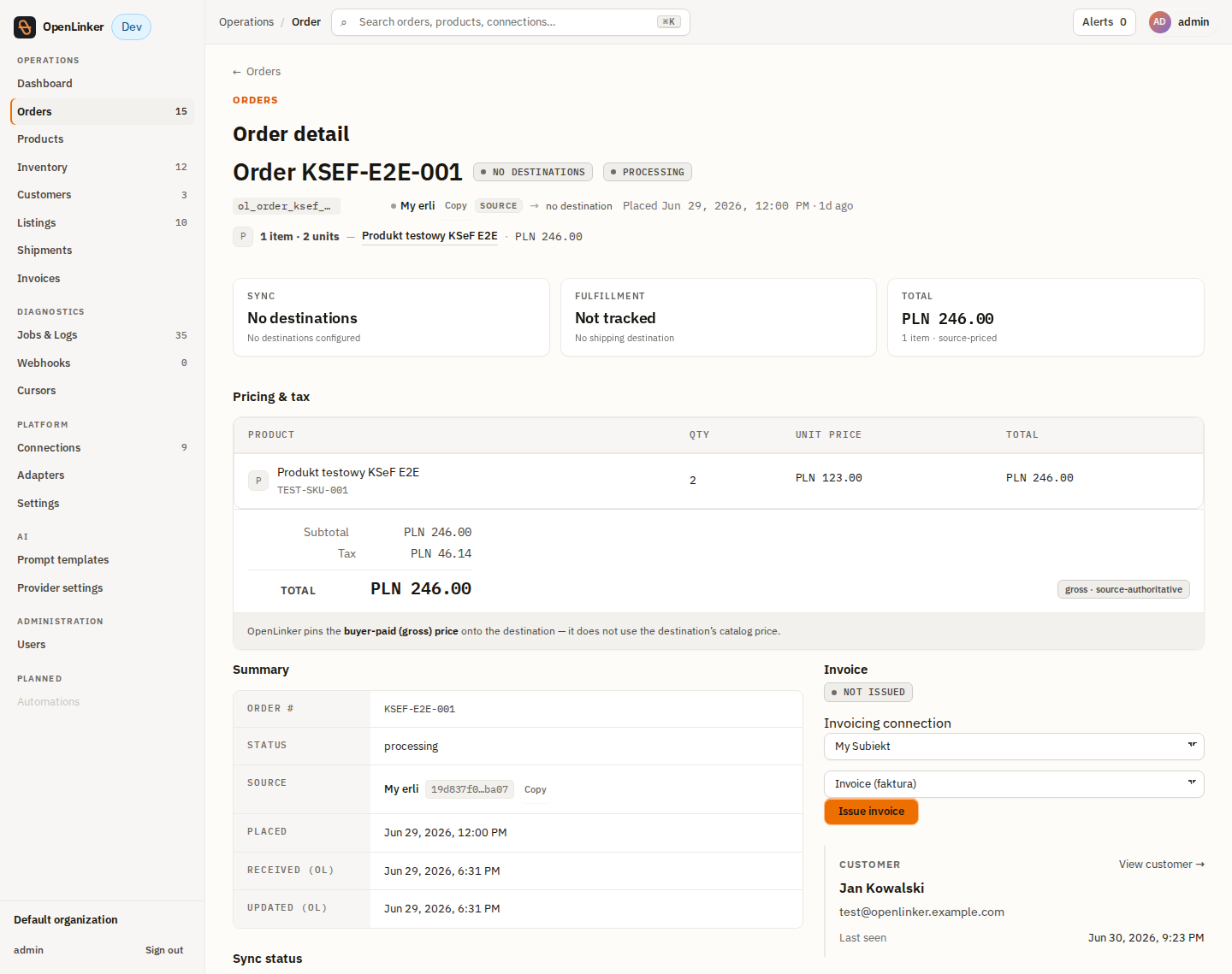Click the KSEF-E2E-001 order number value
This screenshot has height=974, width=1232.
[x=419, y=710]
